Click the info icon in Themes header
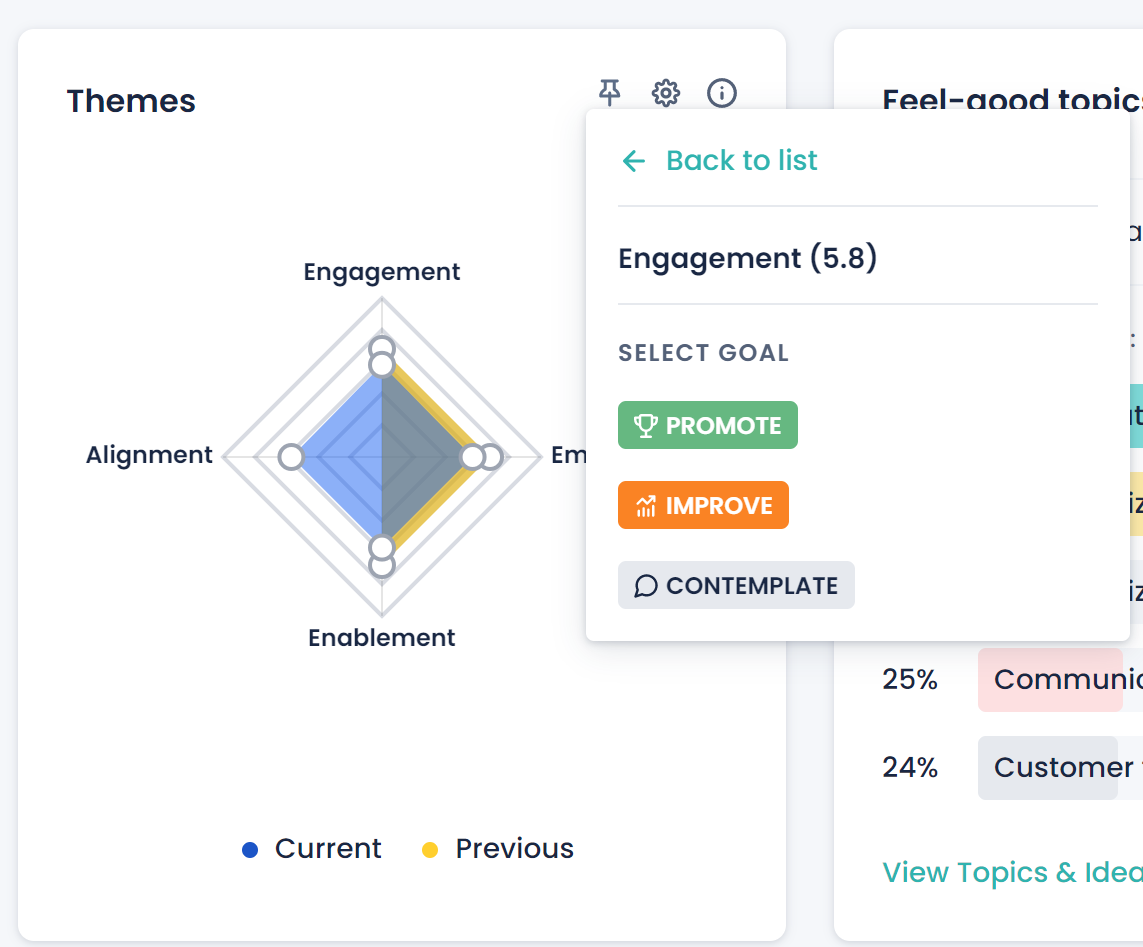The width and height of the screenshot is (1143, 947). click(722, 93)
